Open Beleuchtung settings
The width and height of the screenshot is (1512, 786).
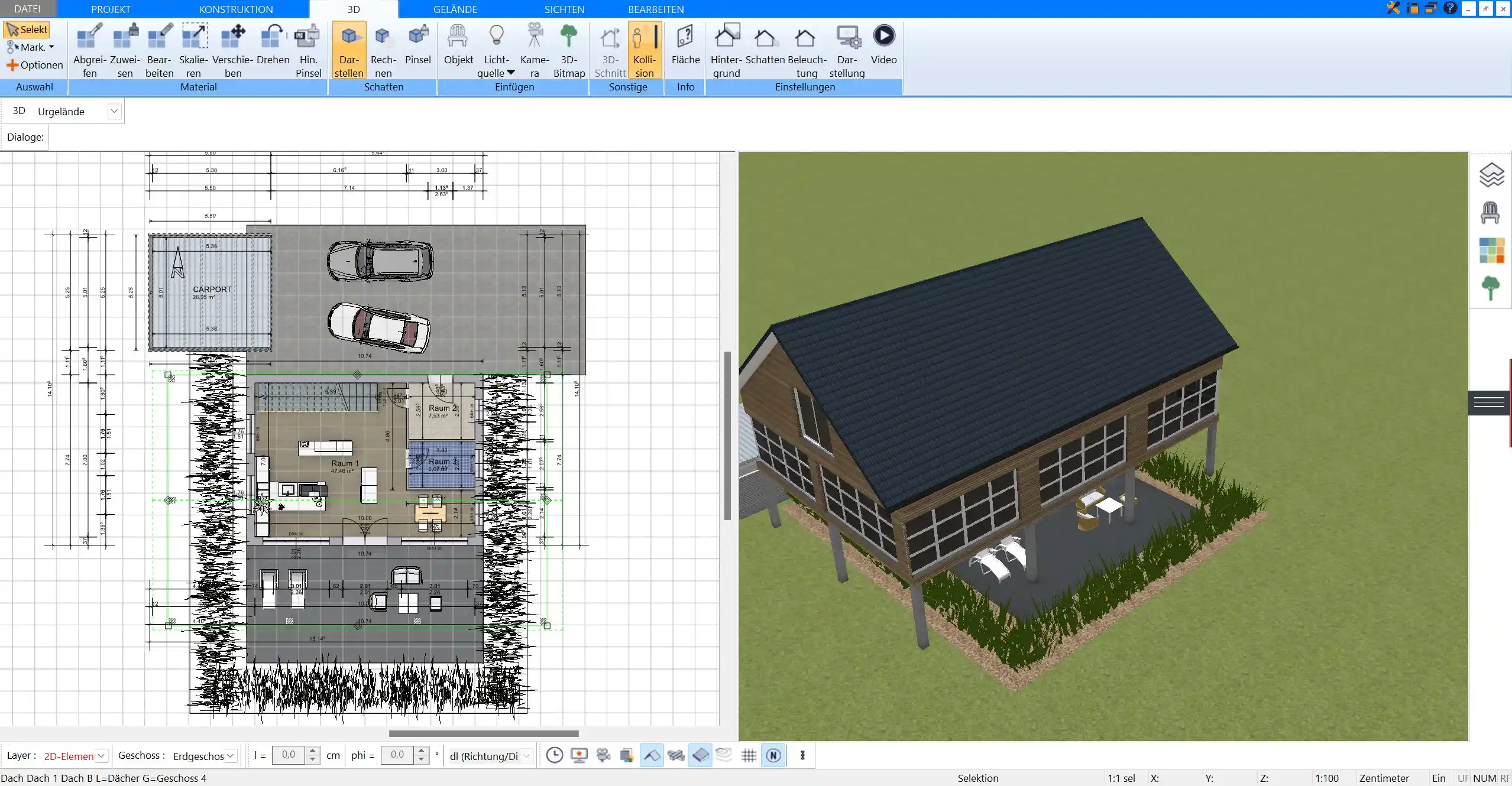(x=807, y=50)
